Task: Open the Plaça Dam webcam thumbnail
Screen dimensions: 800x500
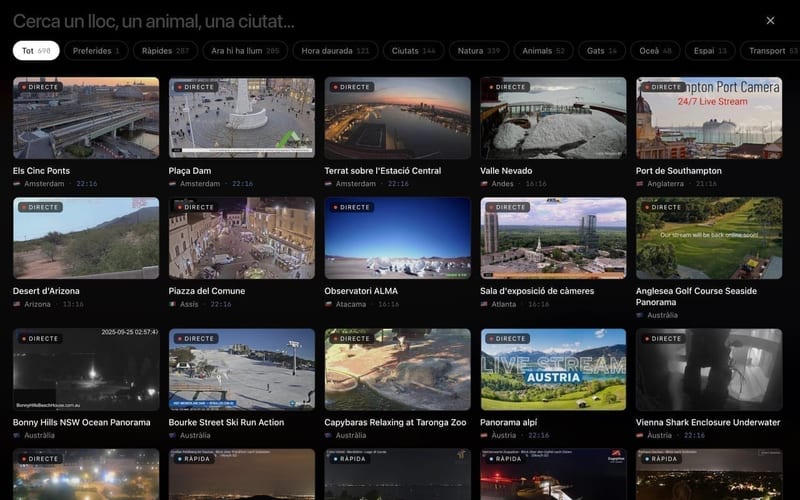Action: (x=242, y=117)
